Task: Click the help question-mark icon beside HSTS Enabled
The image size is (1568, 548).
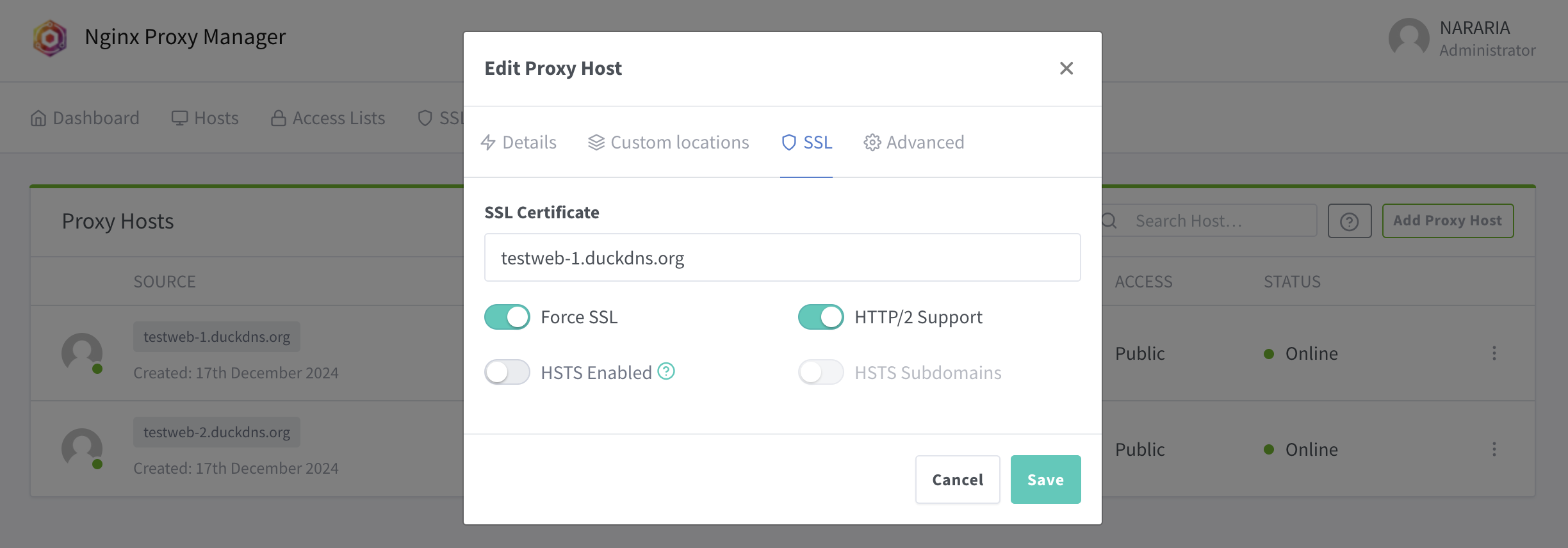Action: (666, 371)
